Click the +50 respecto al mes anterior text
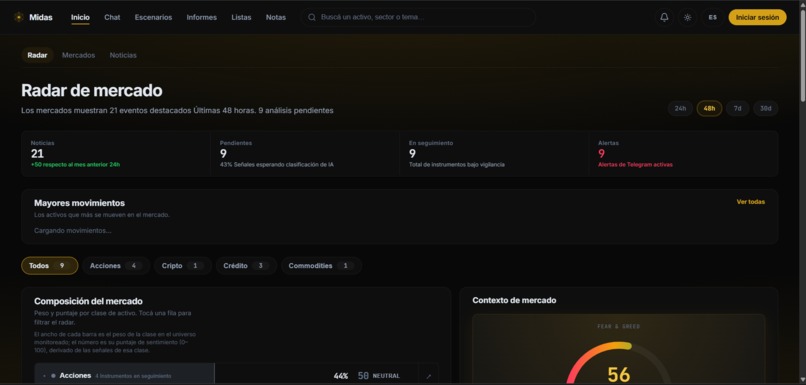The height and width of the screenshot is (385, 806). click(75, 164)
